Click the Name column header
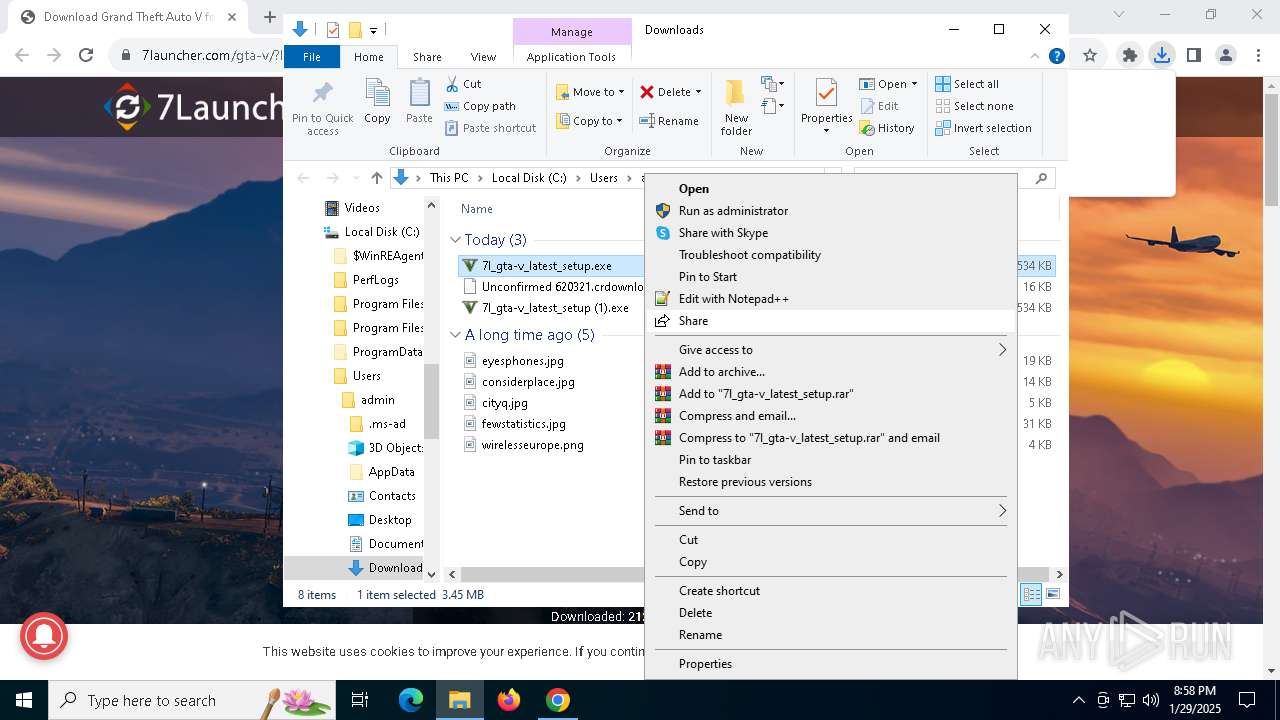Image resolution: width=1280 pixels, height=720 pixels. tap(477, 209)
